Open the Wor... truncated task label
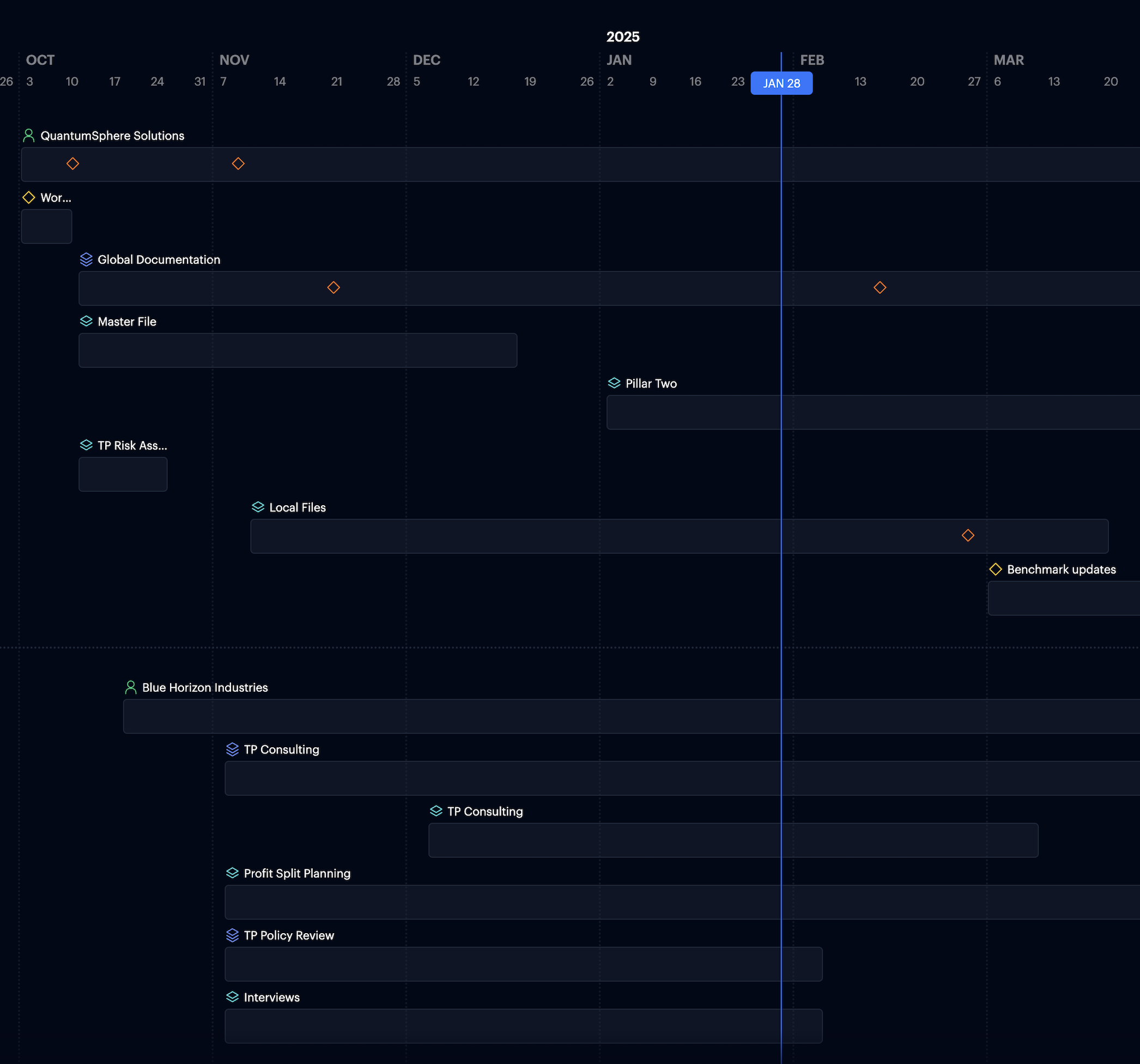The height and width of the screenshot is (1064, 1140). [x=56, y=197]
